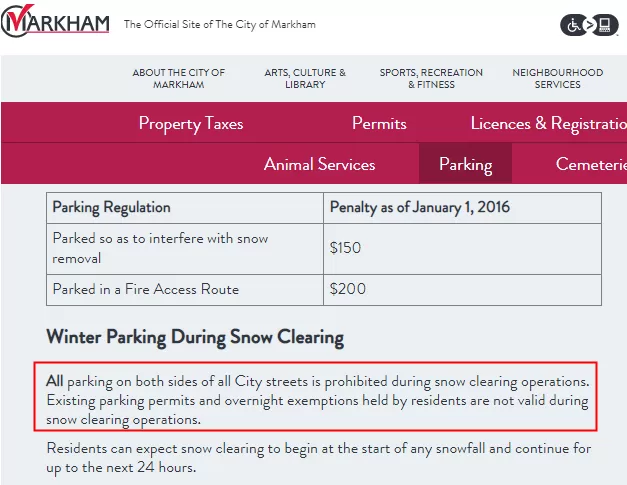Click the Winter Parking During Snow Clearing heading
Image resolution: width=627 pixels, height=485 pixels.
(x=195, y=337)
